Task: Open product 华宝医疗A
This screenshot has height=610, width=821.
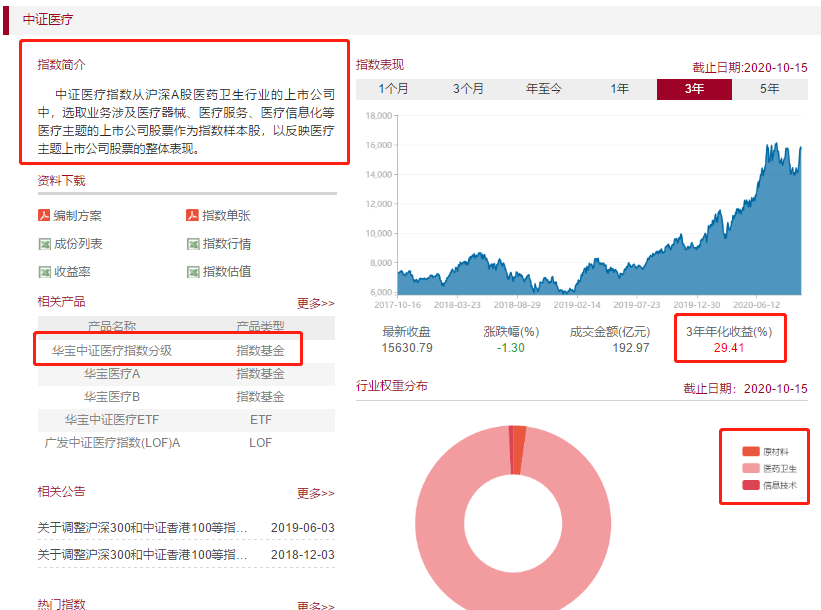Action: coord(112,374)
